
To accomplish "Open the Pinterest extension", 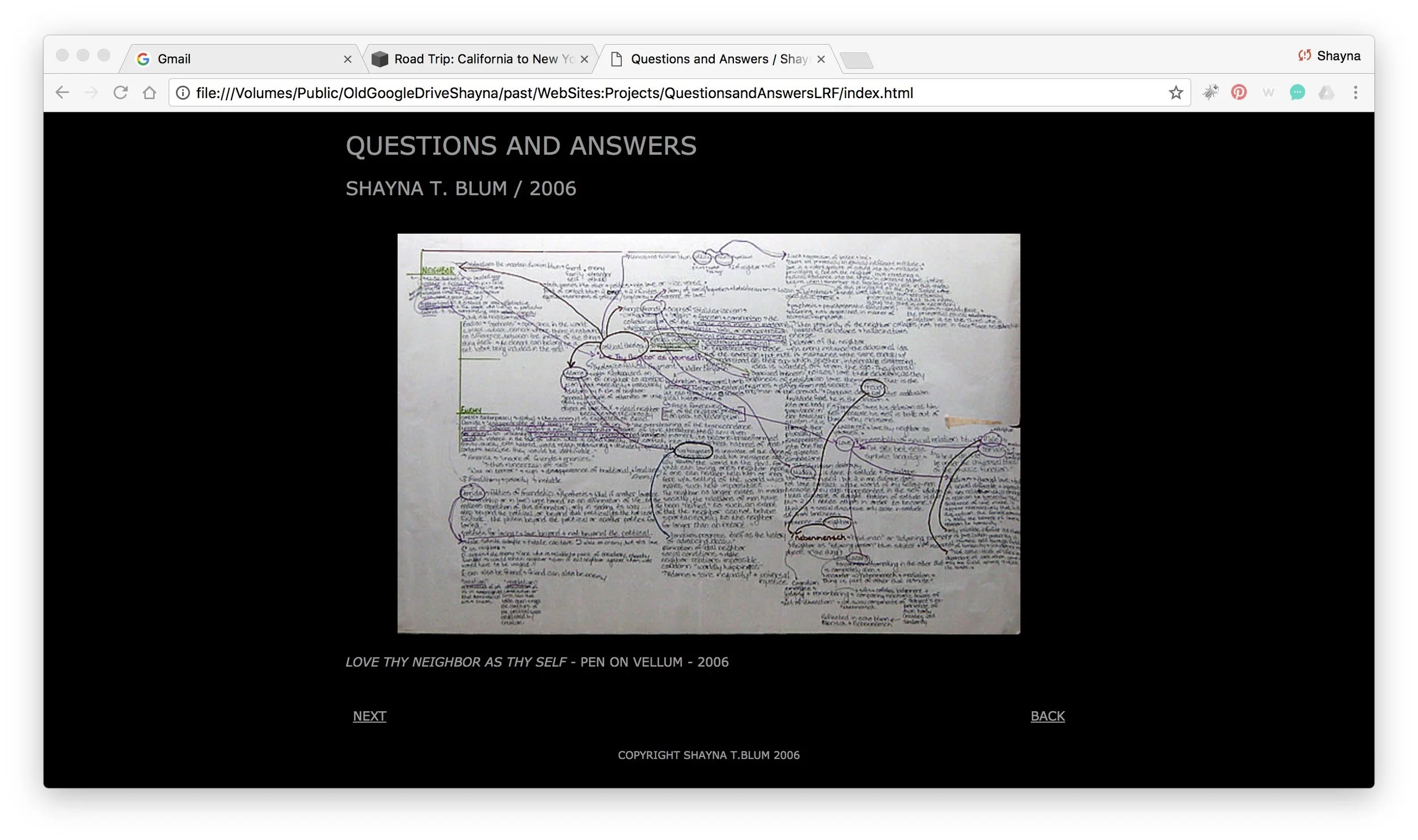I will coord(1238,92).
